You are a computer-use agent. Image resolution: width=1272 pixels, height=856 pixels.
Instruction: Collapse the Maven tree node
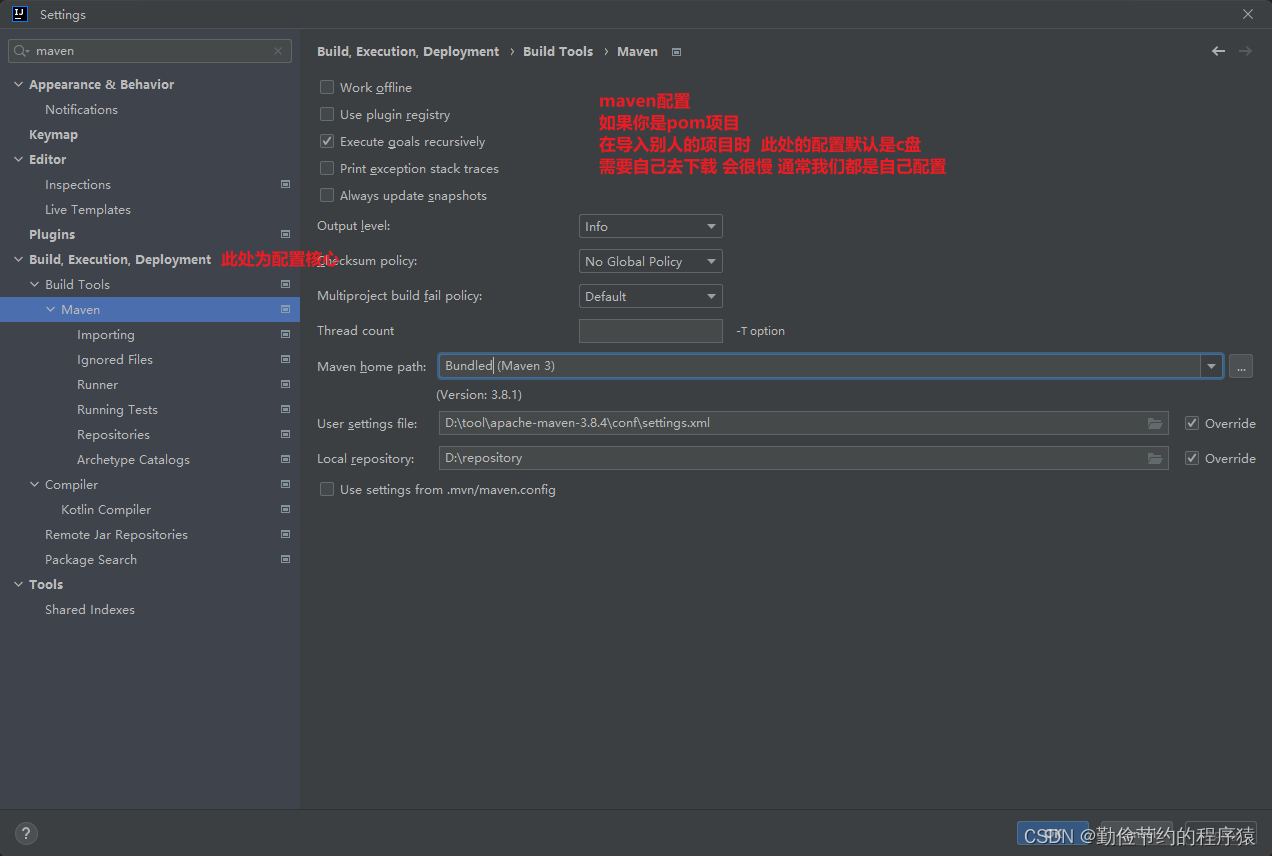51,309
